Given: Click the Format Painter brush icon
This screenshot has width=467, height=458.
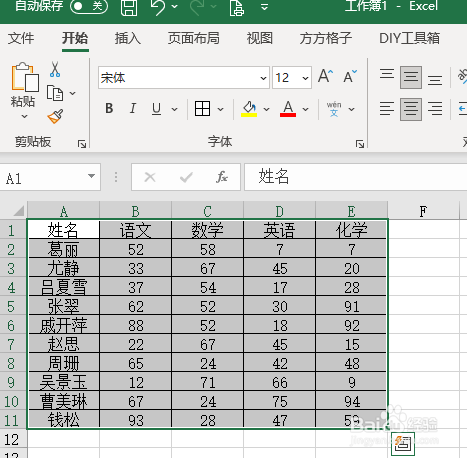Looking at the screenshot, I should click(55, 117).
